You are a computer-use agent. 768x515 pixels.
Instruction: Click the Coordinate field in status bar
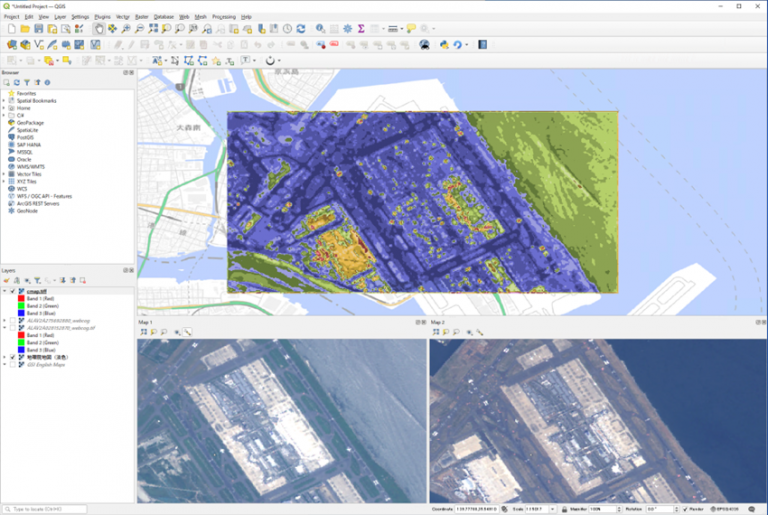point(477,509)
